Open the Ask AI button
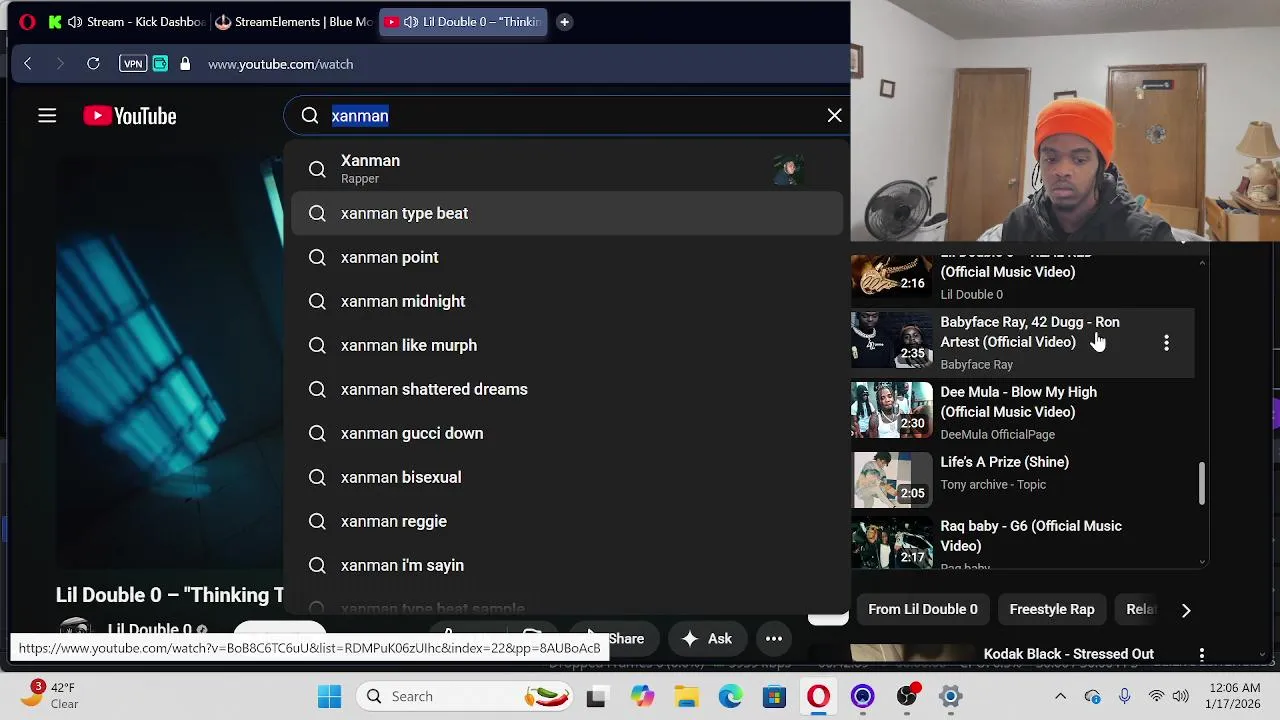The height and width of the screenshot is (720, 1280). [x=707, y=638]
